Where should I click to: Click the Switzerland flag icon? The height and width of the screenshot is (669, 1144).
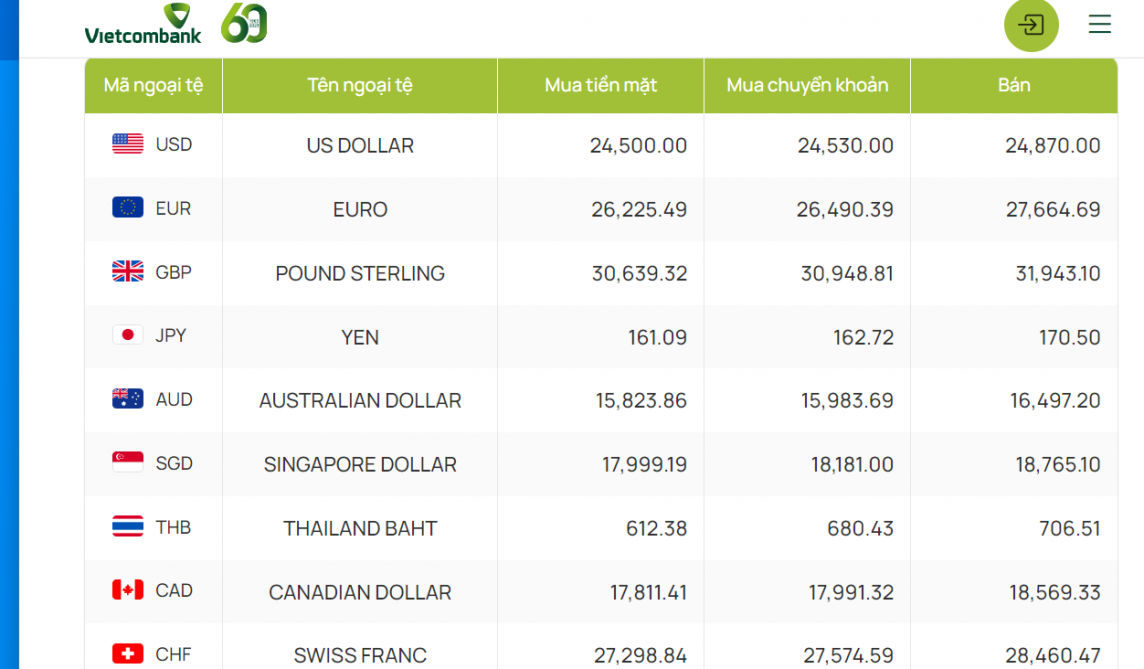(x=128, y=654)
